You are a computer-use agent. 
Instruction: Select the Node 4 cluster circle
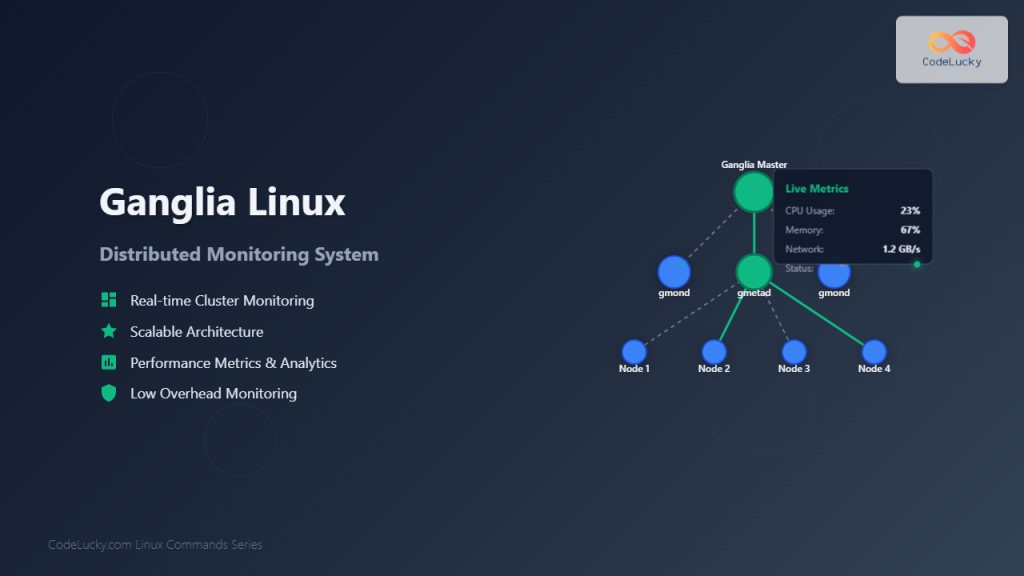[873, 351]
